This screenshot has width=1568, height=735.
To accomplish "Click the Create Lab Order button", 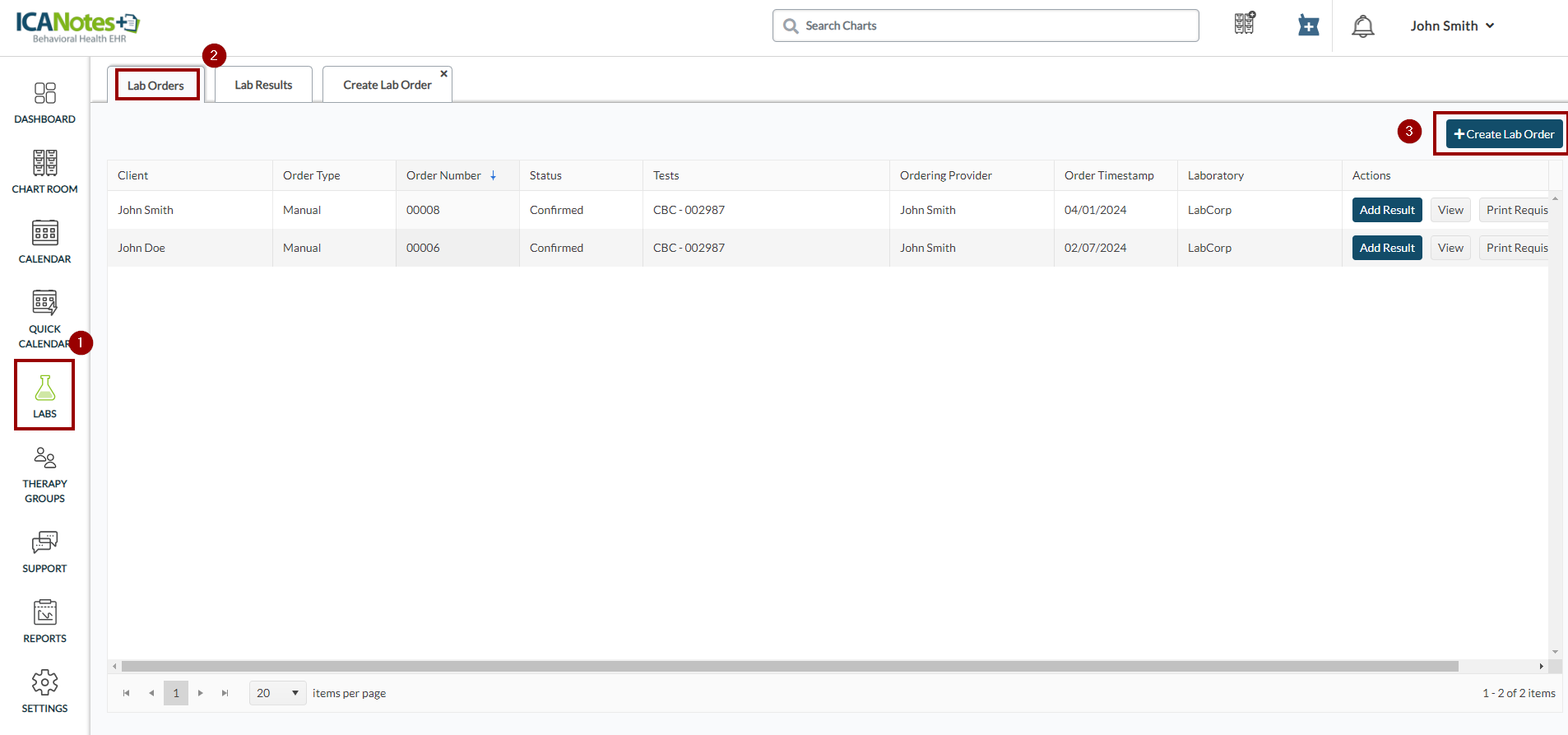I will [x=1503, y=134].
